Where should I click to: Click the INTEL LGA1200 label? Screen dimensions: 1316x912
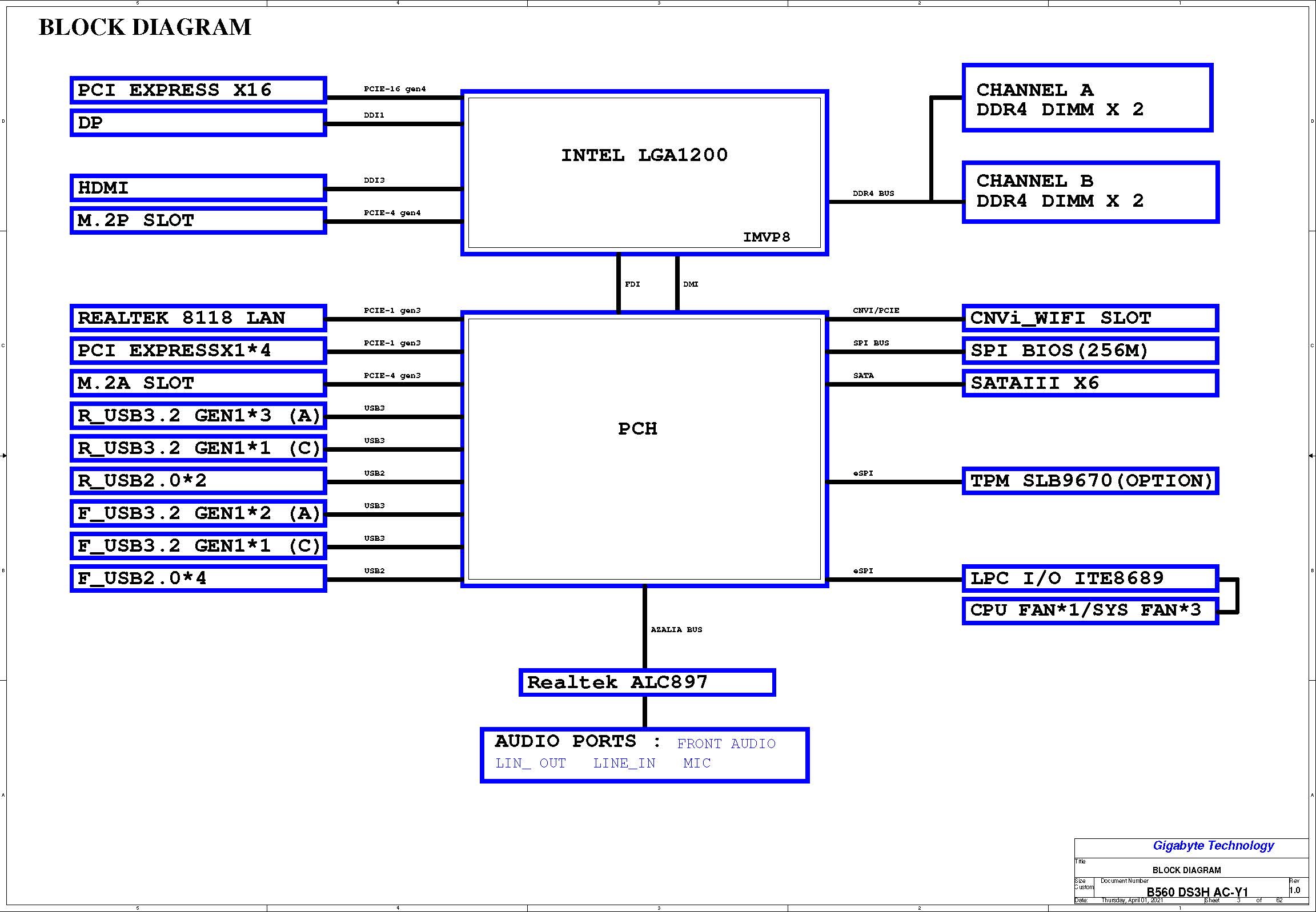(x=644, y=155)
